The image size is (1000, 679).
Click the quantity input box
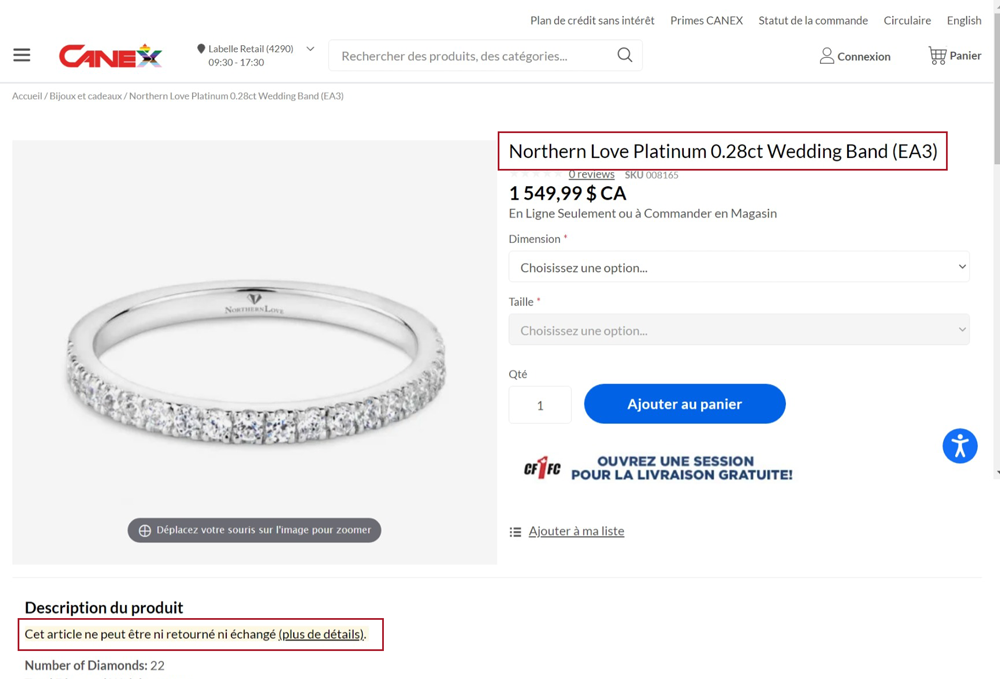pos(540,405)
